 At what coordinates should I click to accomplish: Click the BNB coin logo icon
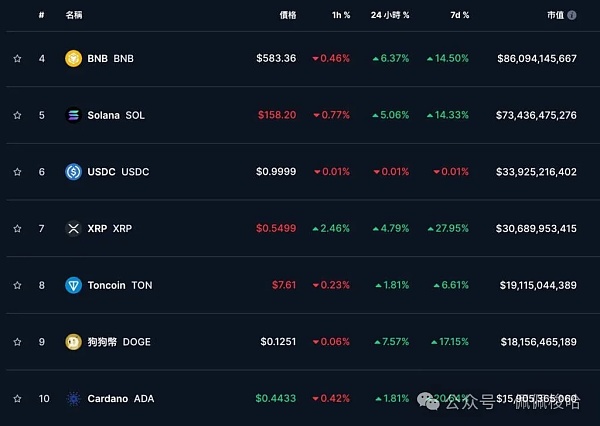(72, 58)
